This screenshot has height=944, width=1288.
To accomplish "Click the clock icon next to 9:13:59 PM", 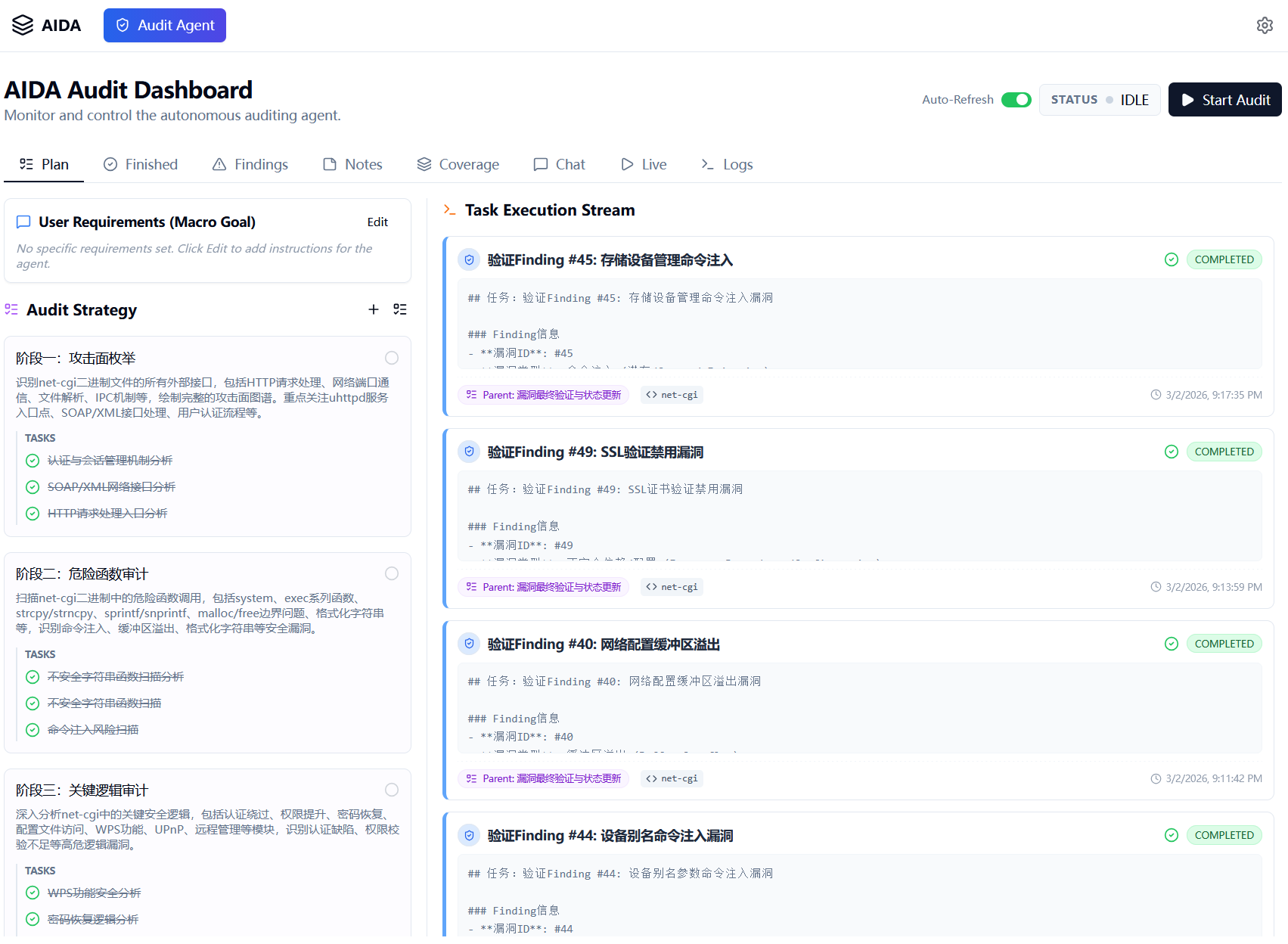I will click(x=1156, y=587).
